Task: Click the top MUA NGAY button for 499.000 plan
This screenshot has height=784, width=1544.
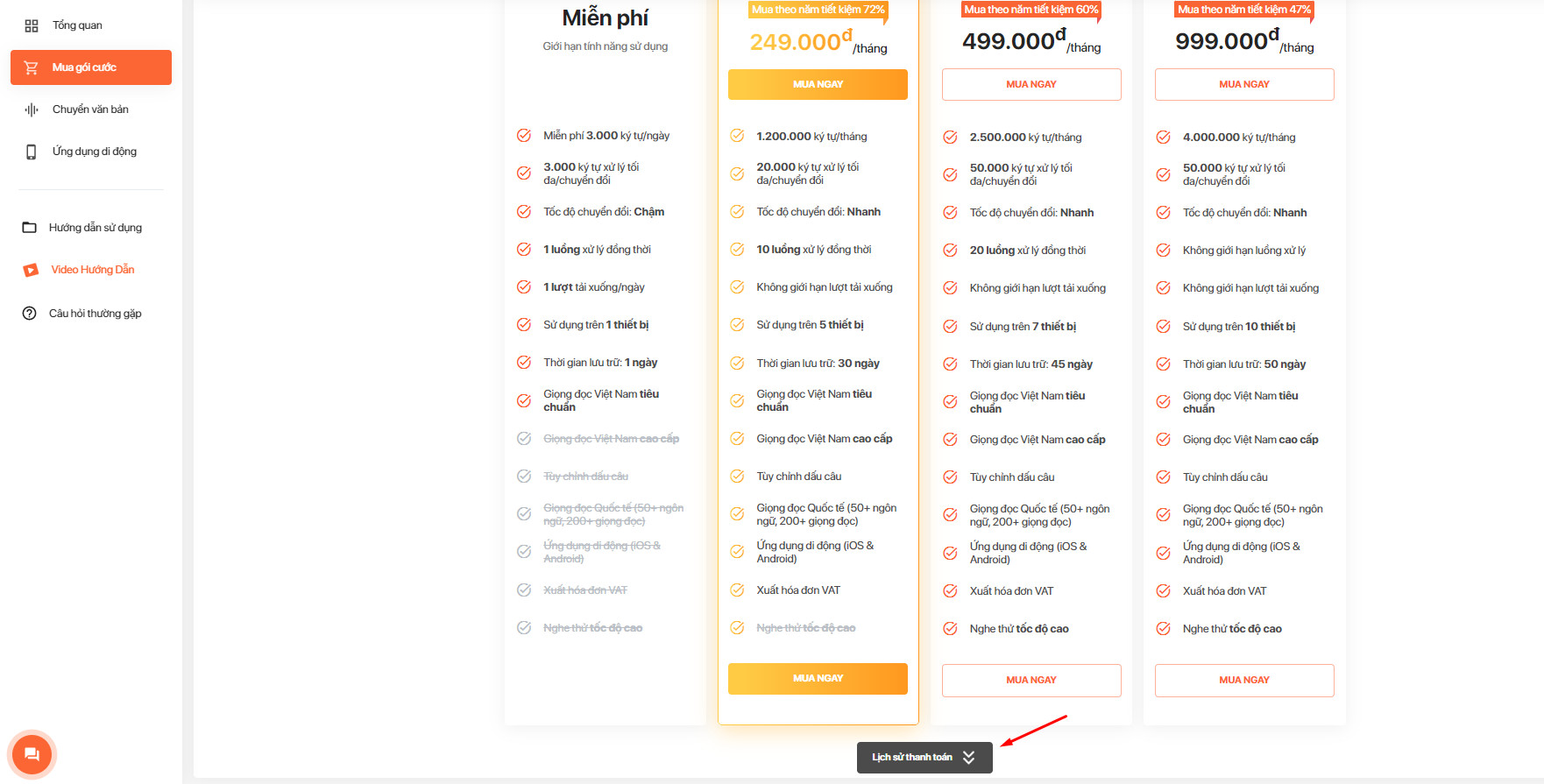Action: (1031, 84)
